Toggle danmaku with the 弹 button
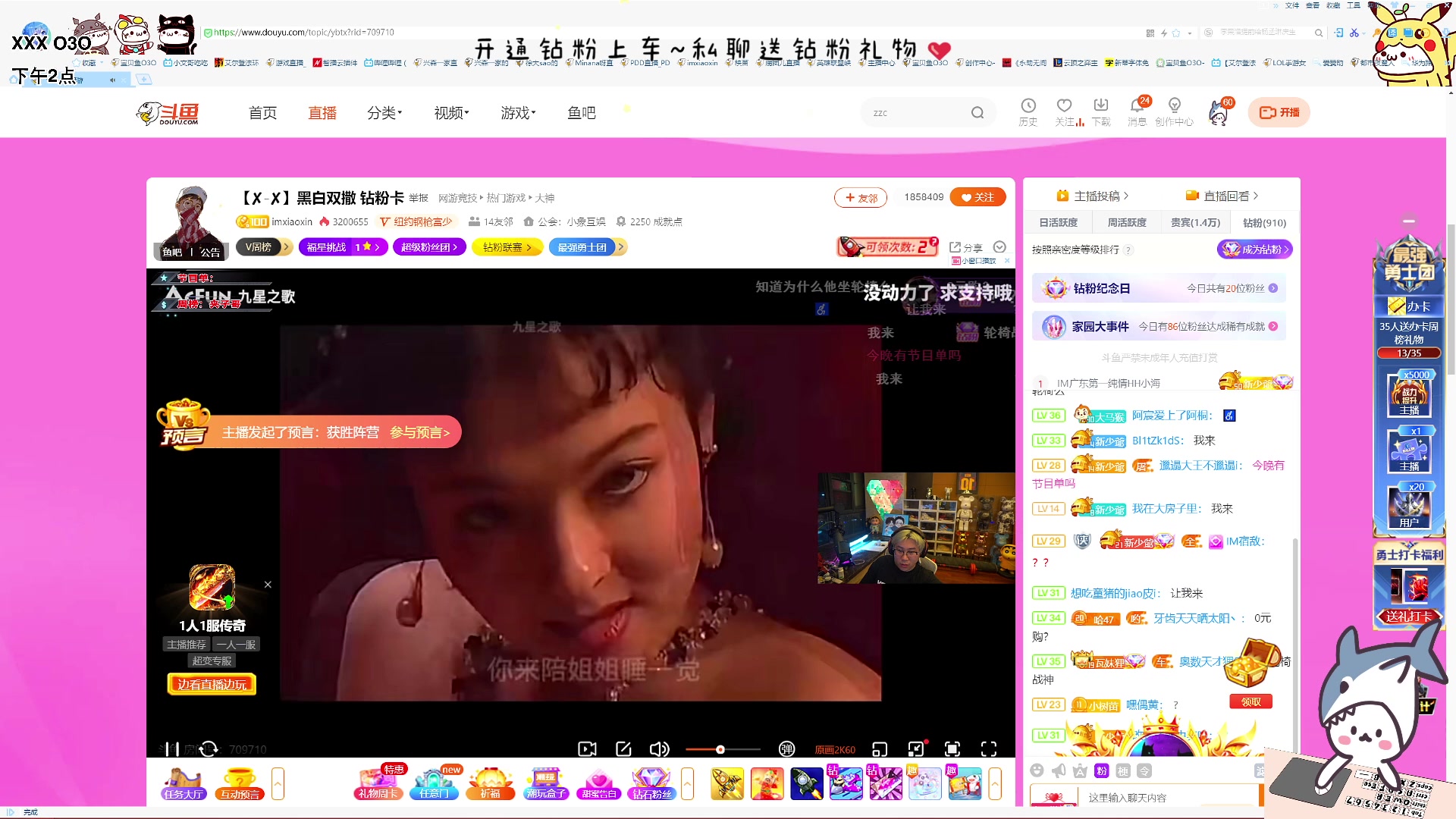The width and height of the screenshot is (1456, 819). click(786, 748)
